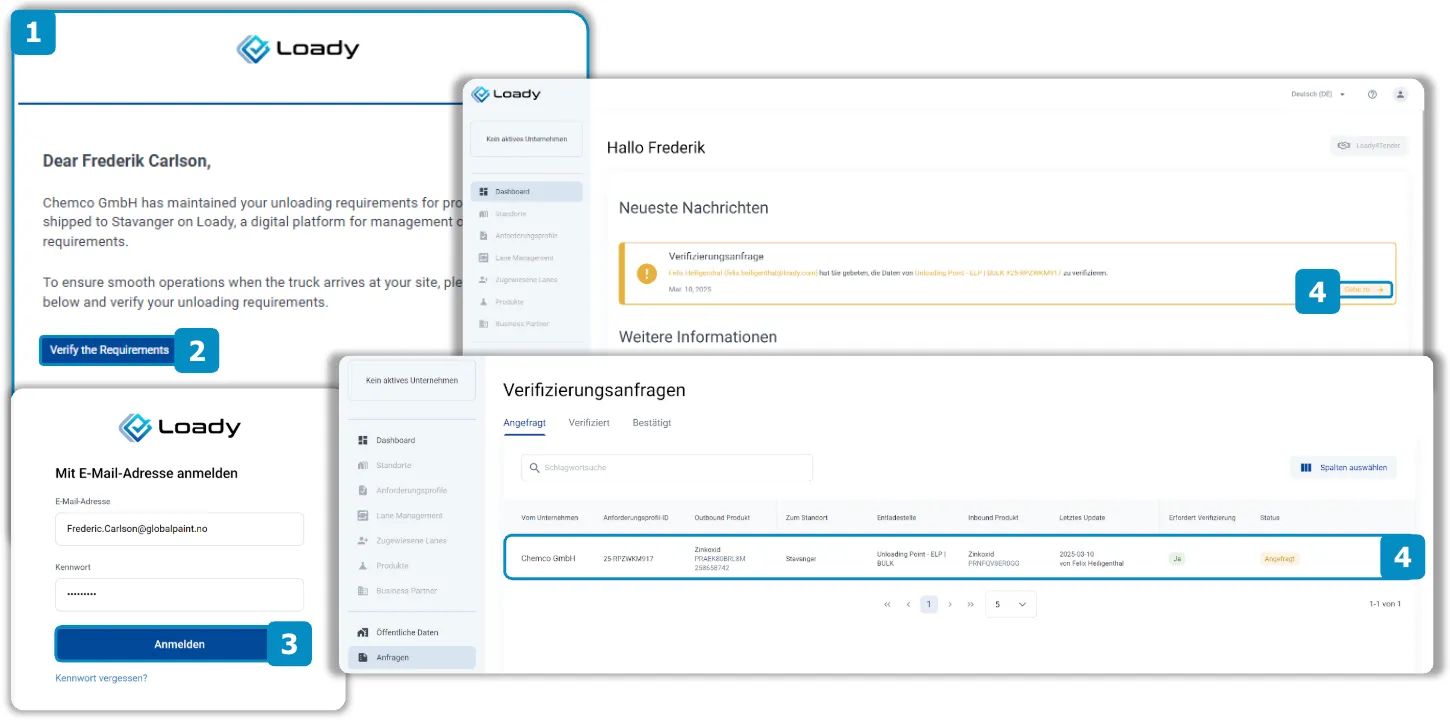Click the Anfragen sidebar icon
Viewport: 1450px width, 724px height.
[363, 657]
